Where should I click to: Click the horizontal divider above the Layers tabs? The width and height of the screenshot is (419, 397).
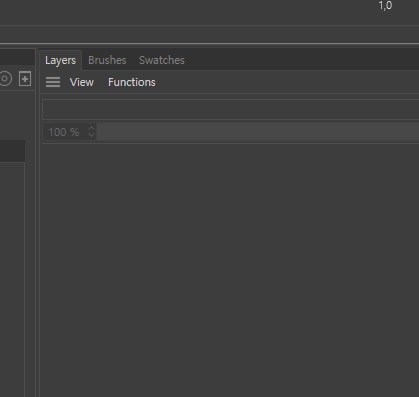[x=209, y=44]
